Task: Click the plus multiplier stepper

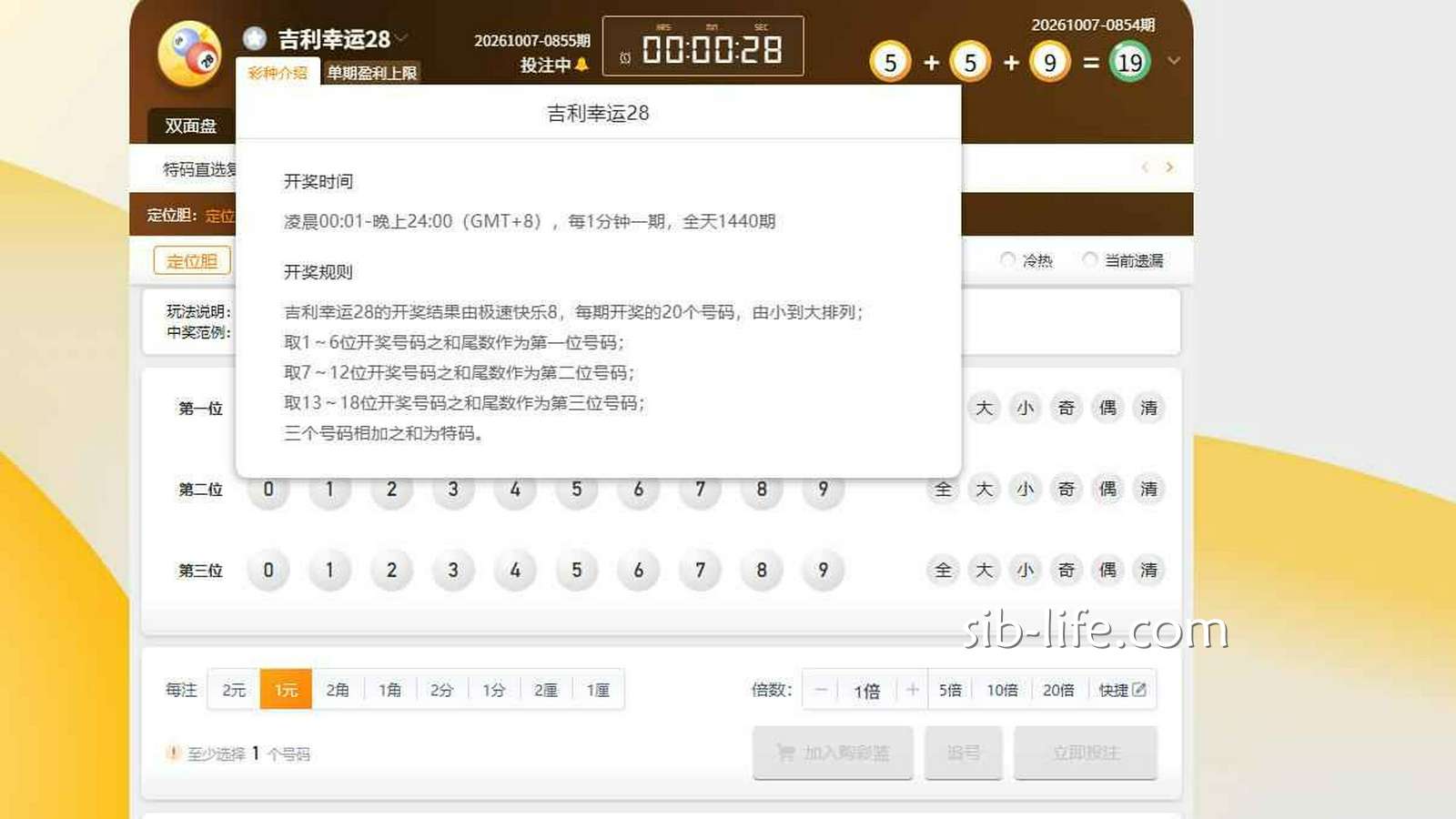Action: pos(913,690)
